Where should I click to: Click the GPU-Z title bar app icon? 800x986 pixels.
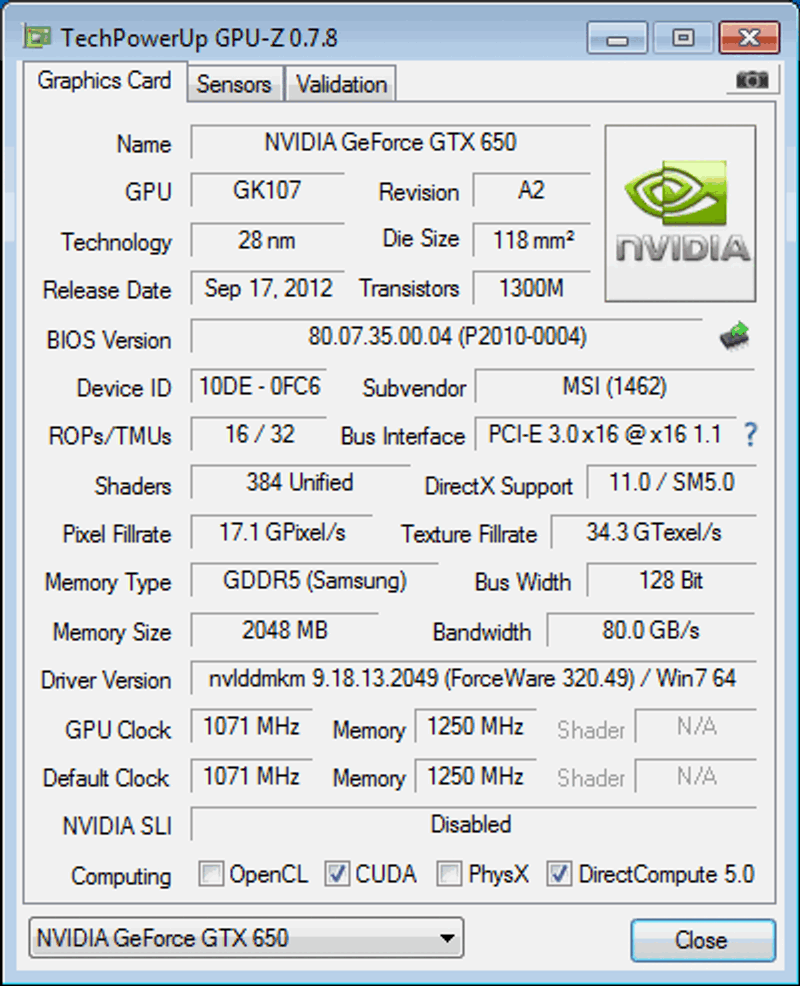coord(37,37)
